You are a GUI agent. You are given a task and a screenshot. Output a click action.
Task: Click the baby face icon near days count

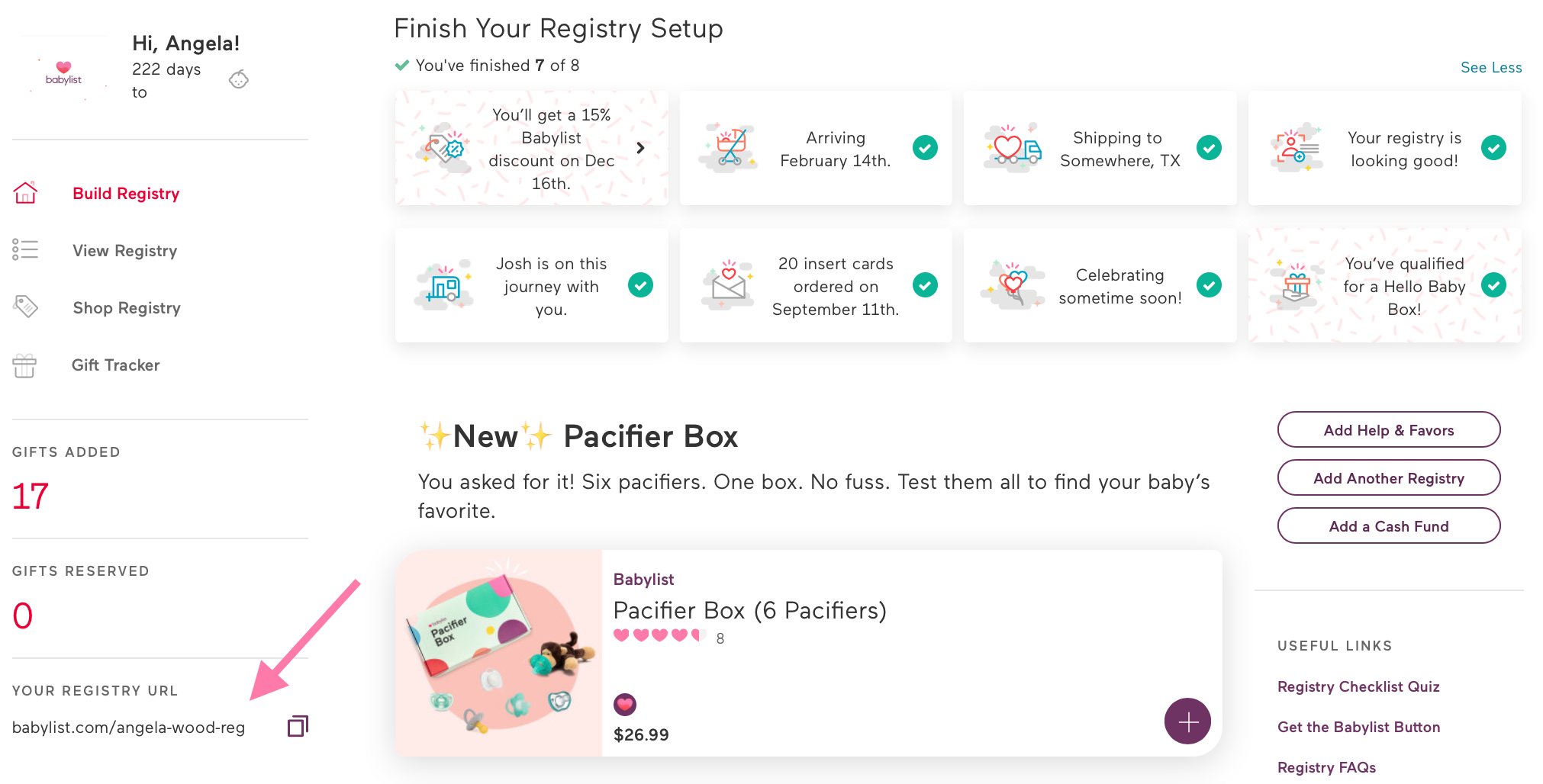[239, 79]
